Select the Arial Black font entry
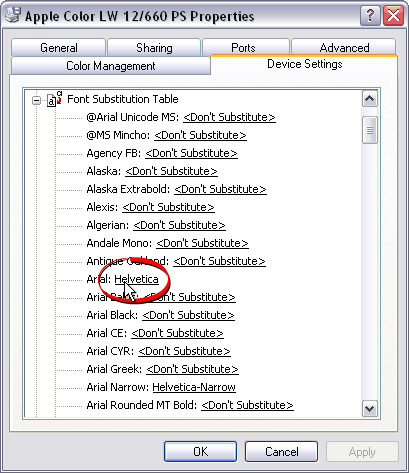 click(112, 315)
